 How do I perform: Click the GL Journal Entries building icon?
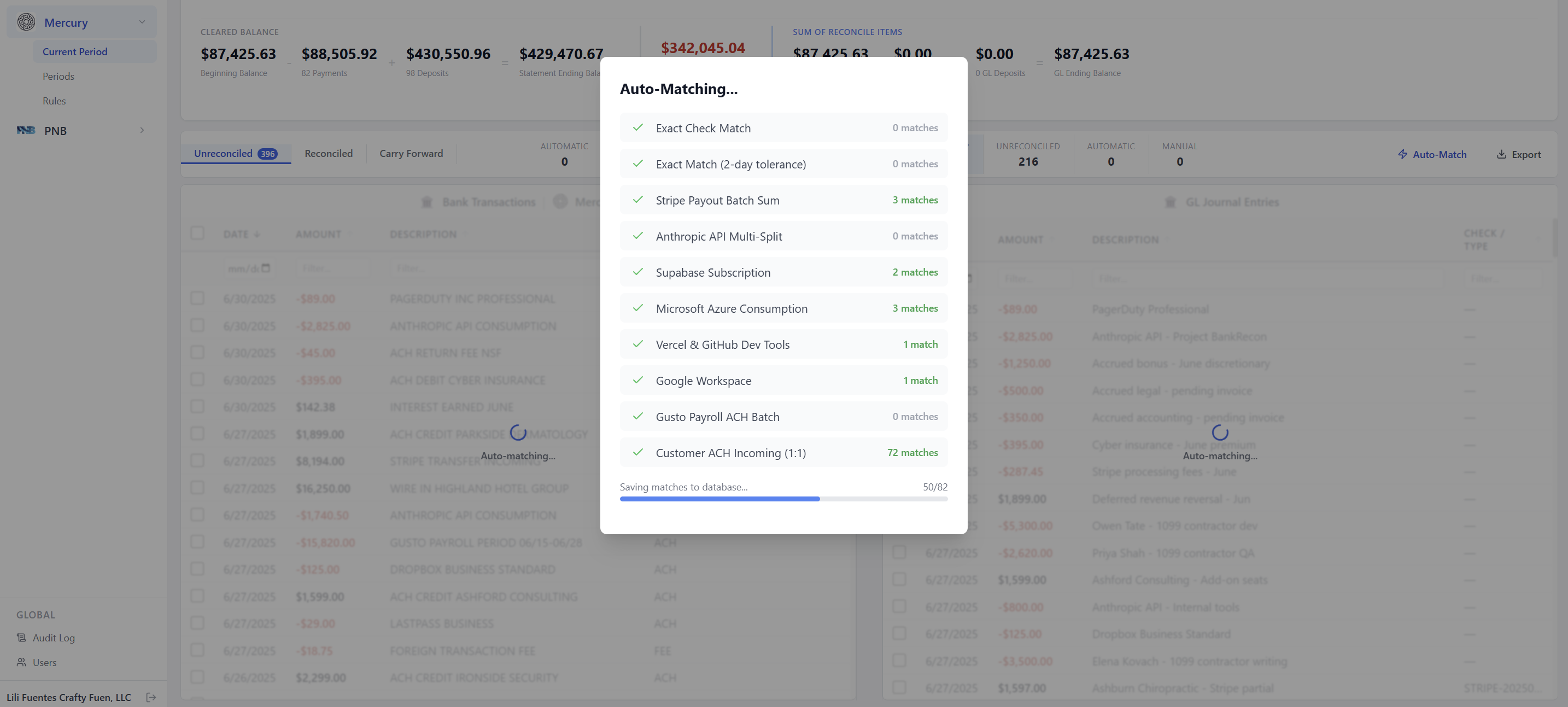tap(1170, 202)
